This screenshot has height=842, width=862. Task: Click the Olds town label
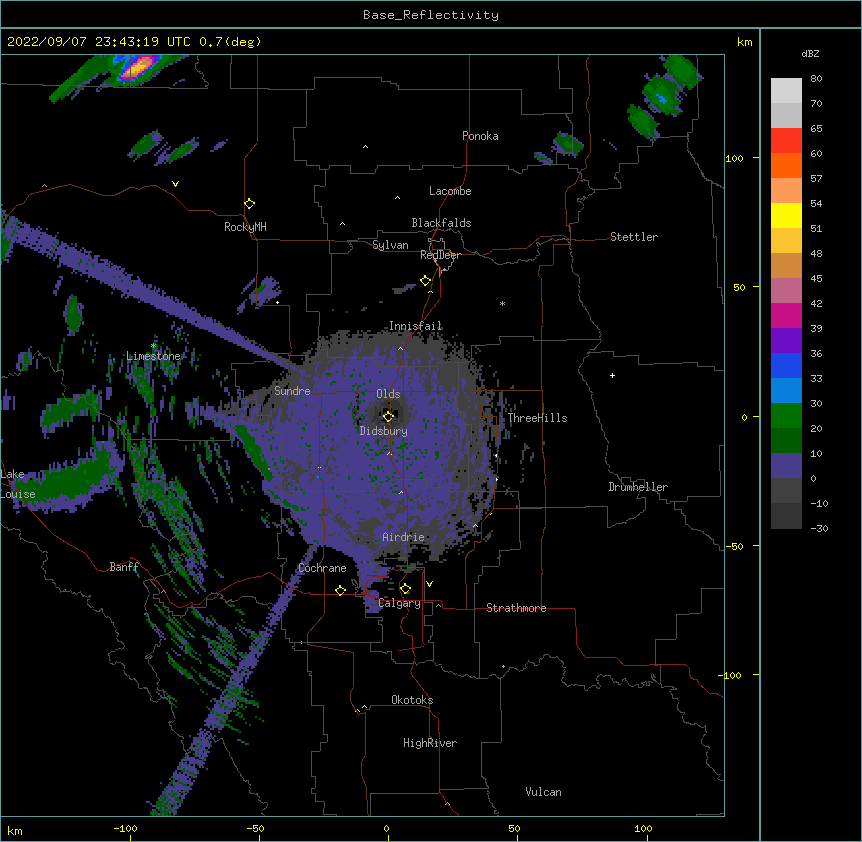pos(388,394)
